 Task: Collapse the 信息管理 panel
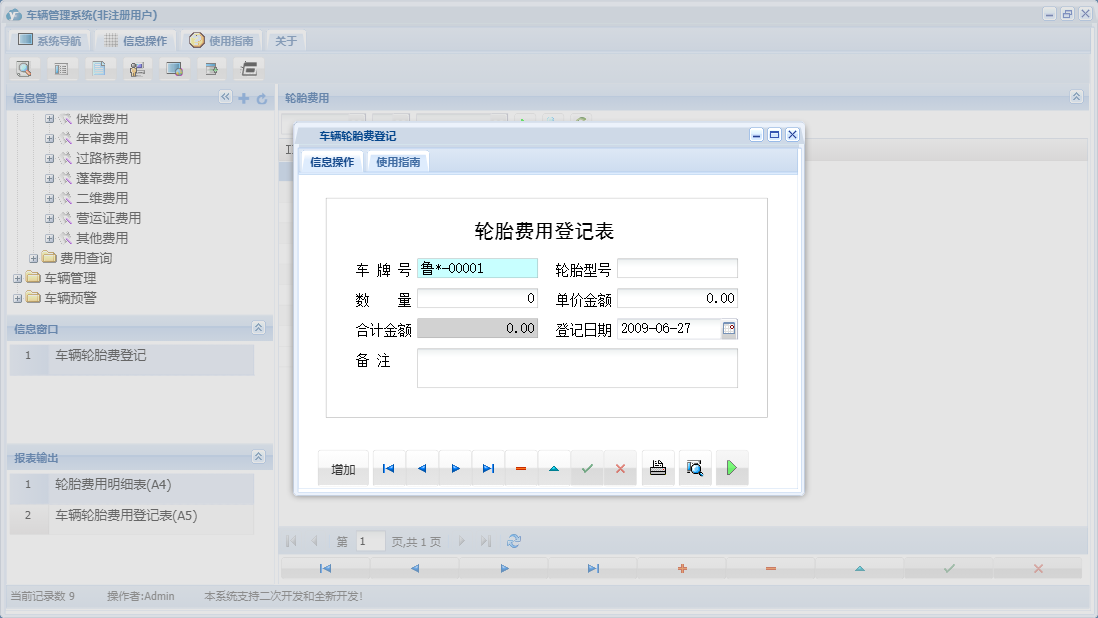225,97
